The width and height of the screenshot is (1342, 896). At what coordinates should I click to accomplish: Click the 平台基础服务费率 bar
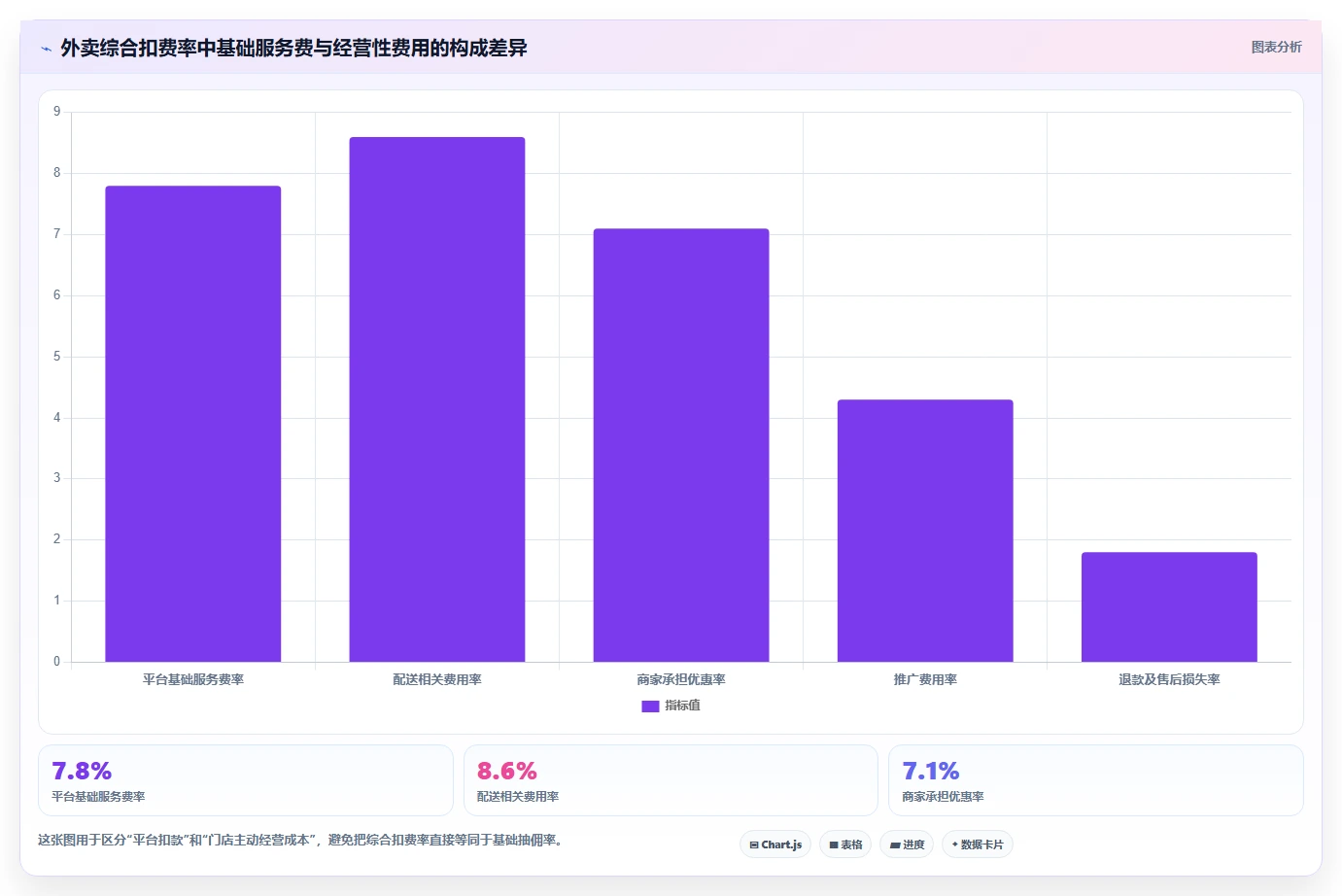(193, 424)
